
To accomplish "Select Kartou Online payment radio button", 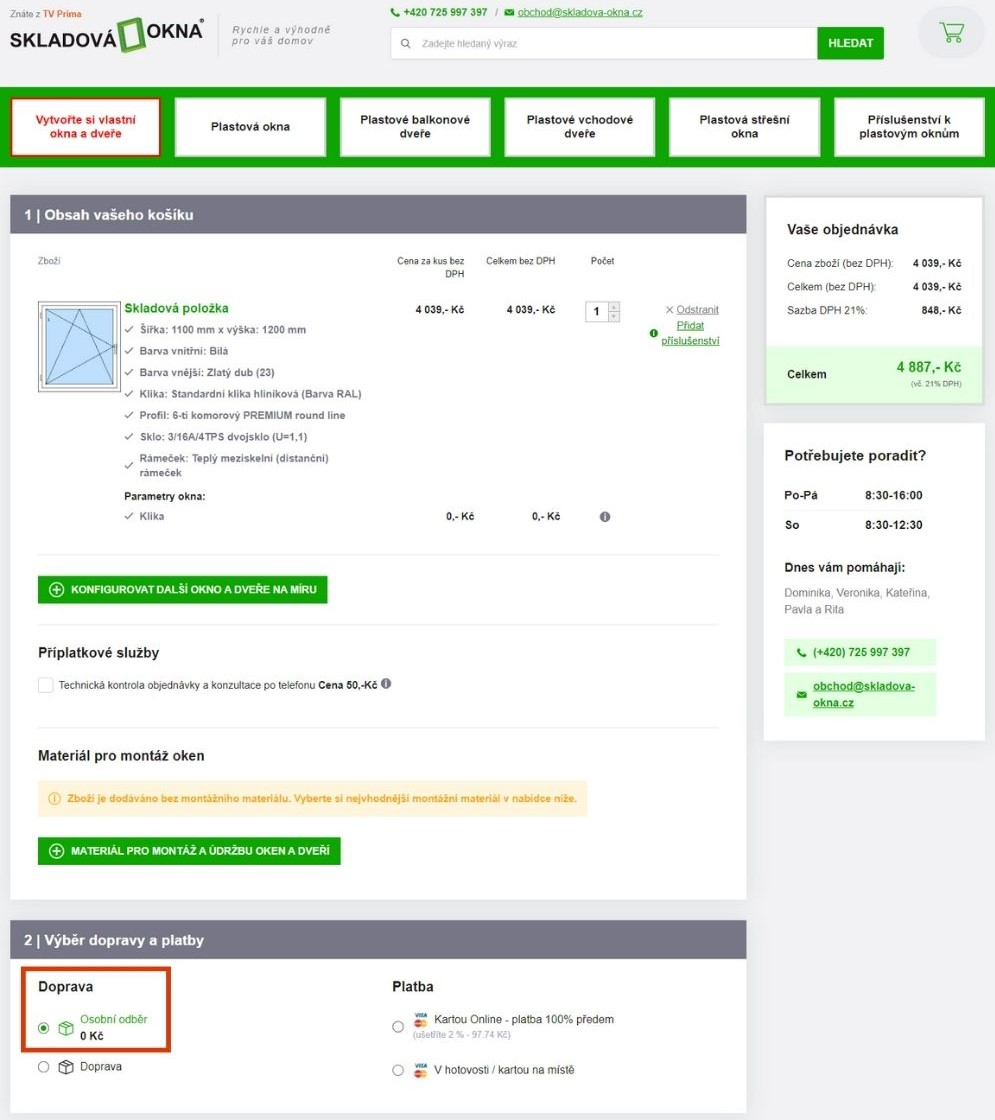I will tap(398, 1026).
